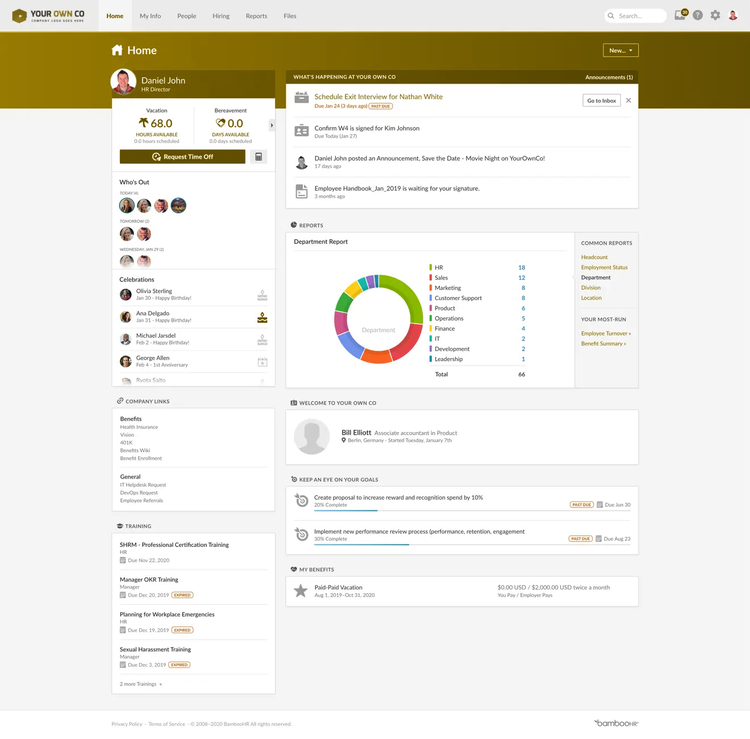
Task: Click Daniel John's profile photo
Action: 123,81
